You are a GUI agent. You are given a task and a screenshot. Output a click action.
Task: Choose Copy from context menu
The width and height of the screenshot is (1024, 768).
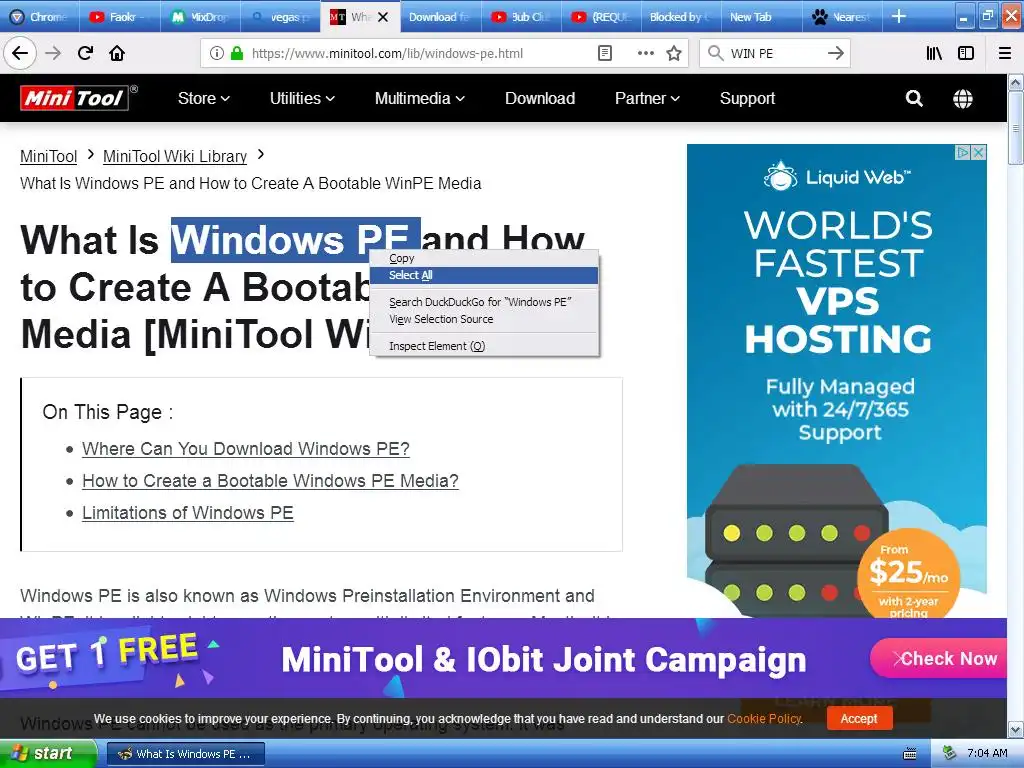coord(484,258)
